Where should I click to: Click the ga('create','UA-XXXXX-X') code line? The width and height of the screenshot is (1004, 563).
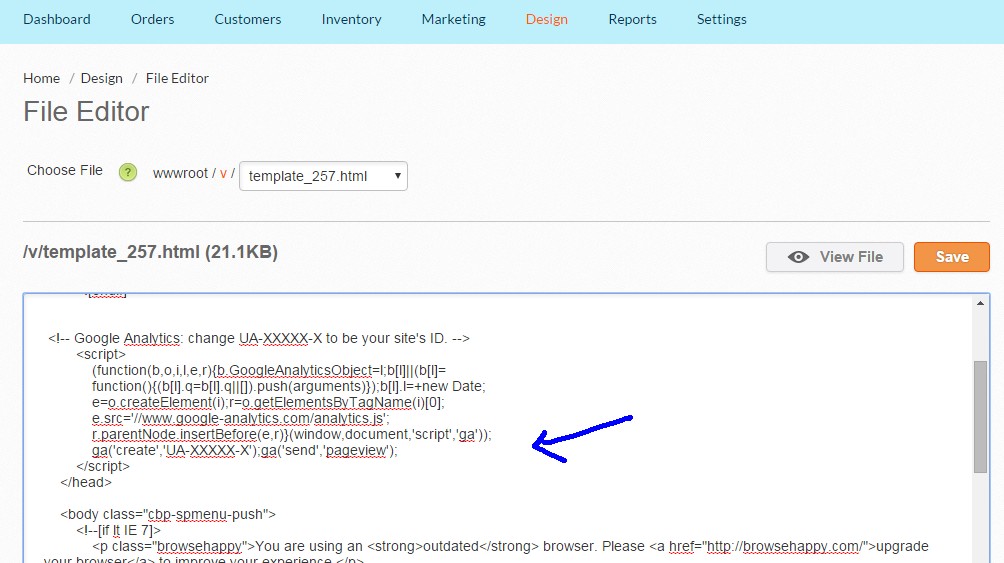pos(245,450)
